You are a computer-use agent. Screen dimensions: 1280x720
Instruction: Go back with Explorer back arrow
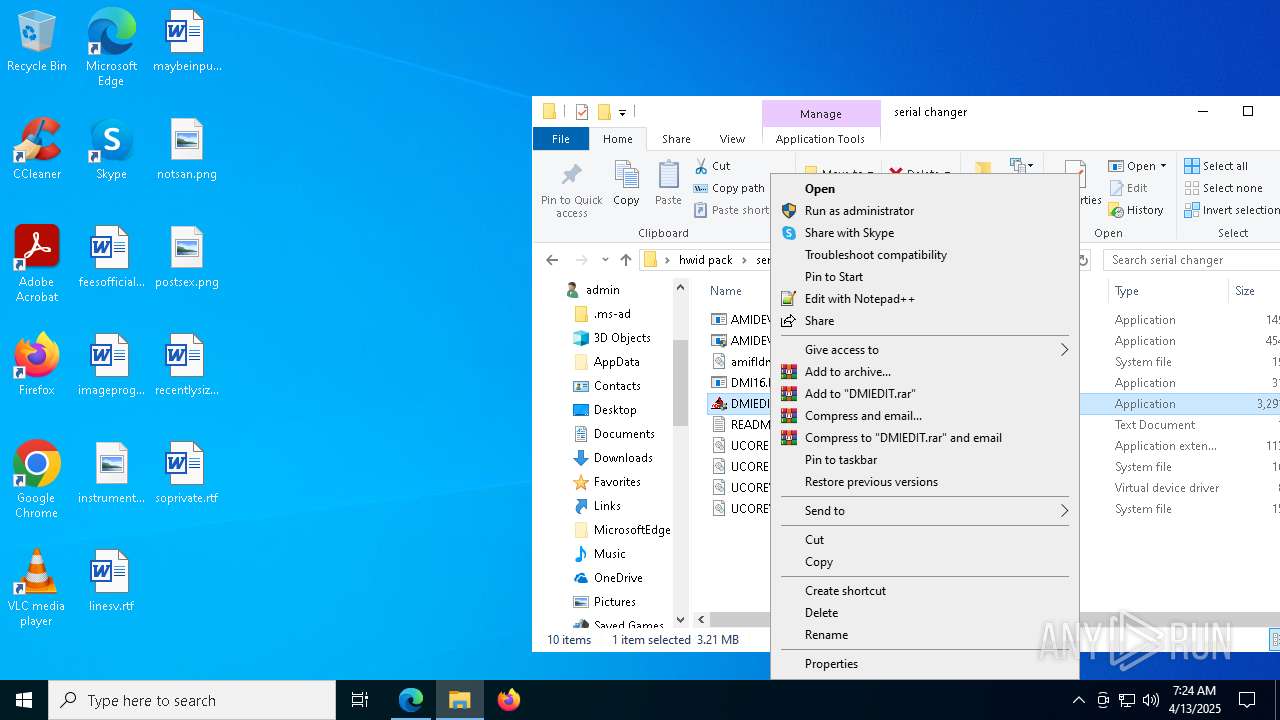(x=552, y=260)
